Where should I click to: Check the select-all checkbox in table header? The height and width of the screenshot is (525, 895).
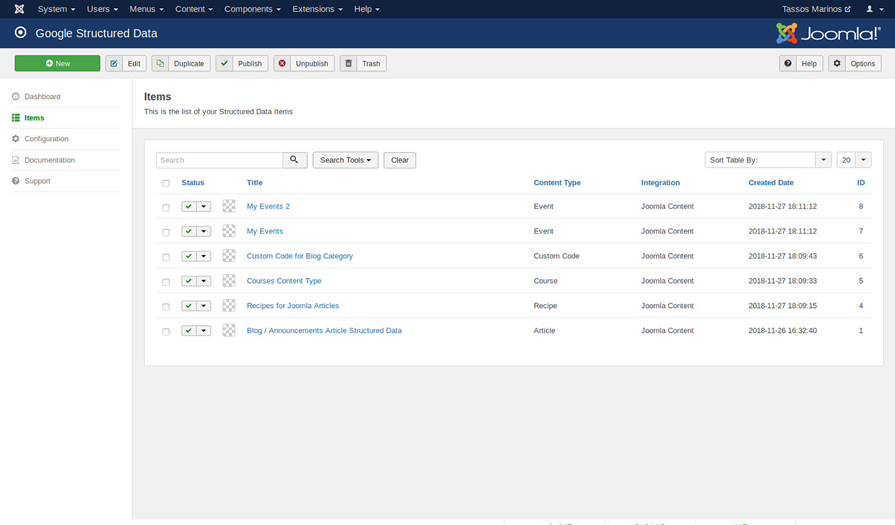166,183
